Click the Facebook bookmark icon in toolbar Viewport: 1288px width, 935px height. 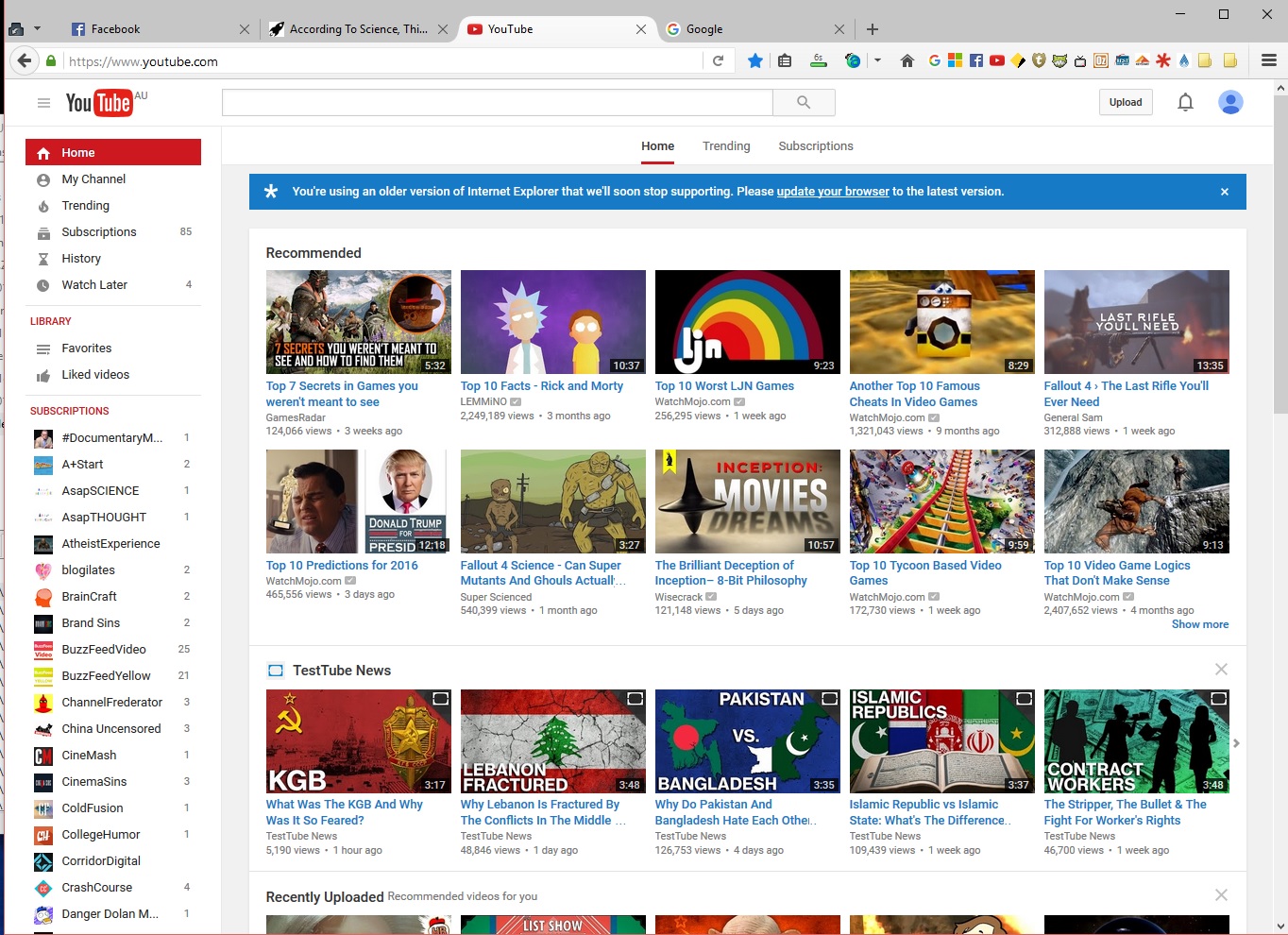pos(976,60)
